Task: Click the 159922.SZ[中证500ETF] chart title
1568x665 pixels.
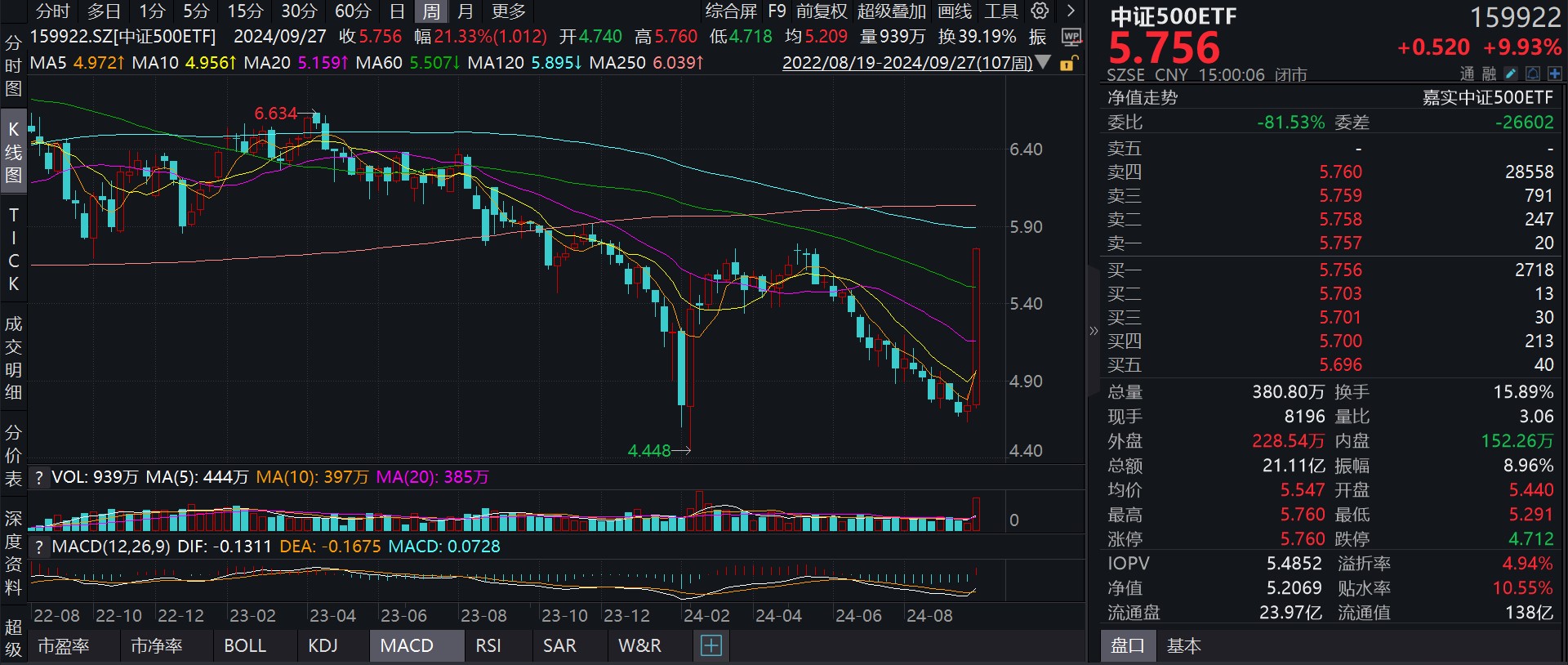Action: [123, 37]
